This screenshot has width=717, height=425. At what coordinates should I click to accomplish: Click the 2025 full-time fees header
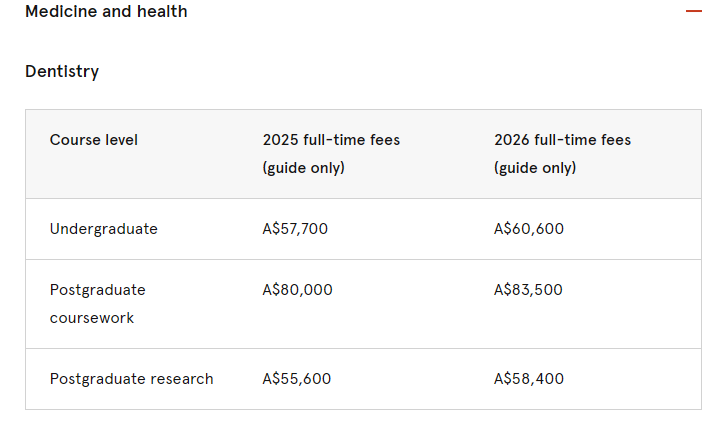(331, 140)
